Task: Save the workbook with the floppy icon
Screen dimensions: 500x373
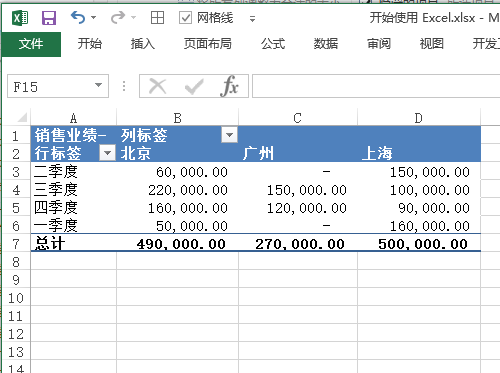Action: click(49, 18)
